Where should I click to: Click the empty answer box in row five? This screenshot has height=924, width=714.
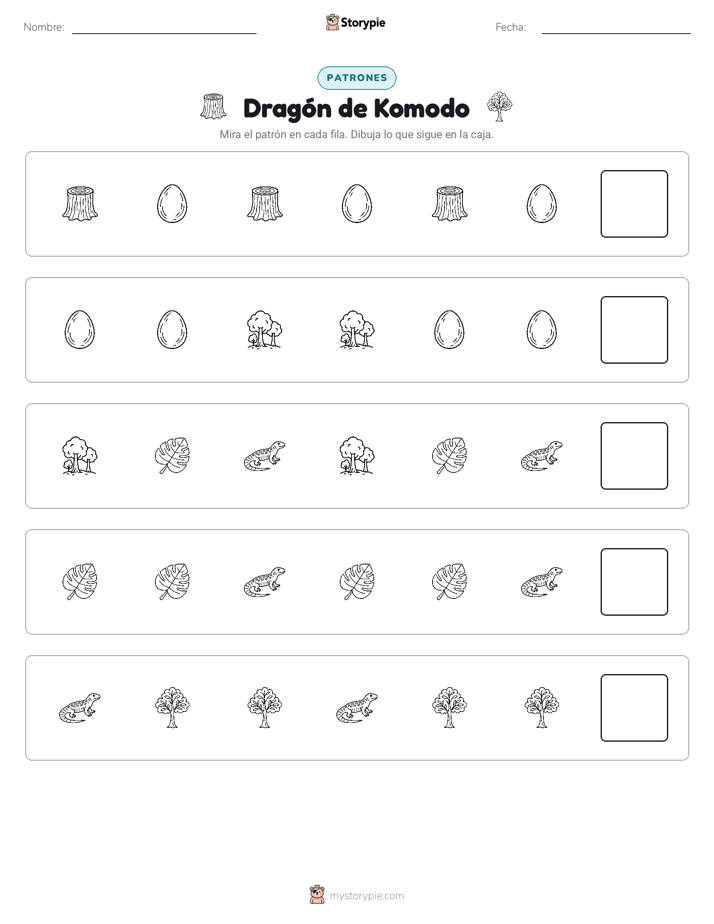[x=634, y=708]
